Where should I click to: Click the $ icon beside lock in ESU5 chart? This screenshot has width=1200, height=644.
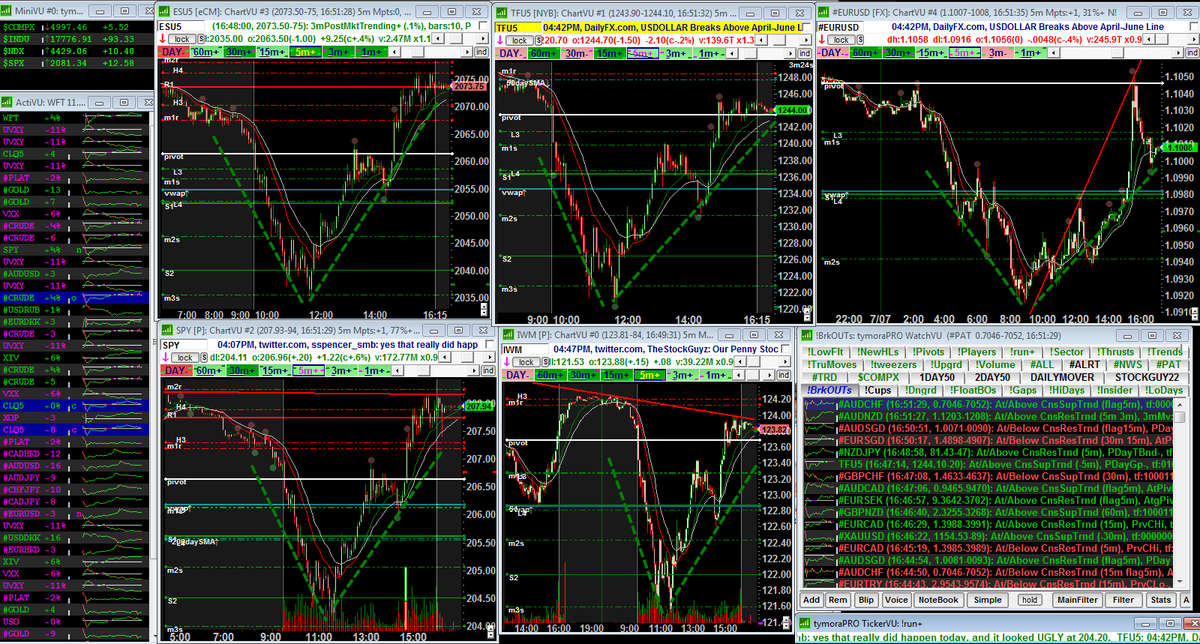coord(201,39)
